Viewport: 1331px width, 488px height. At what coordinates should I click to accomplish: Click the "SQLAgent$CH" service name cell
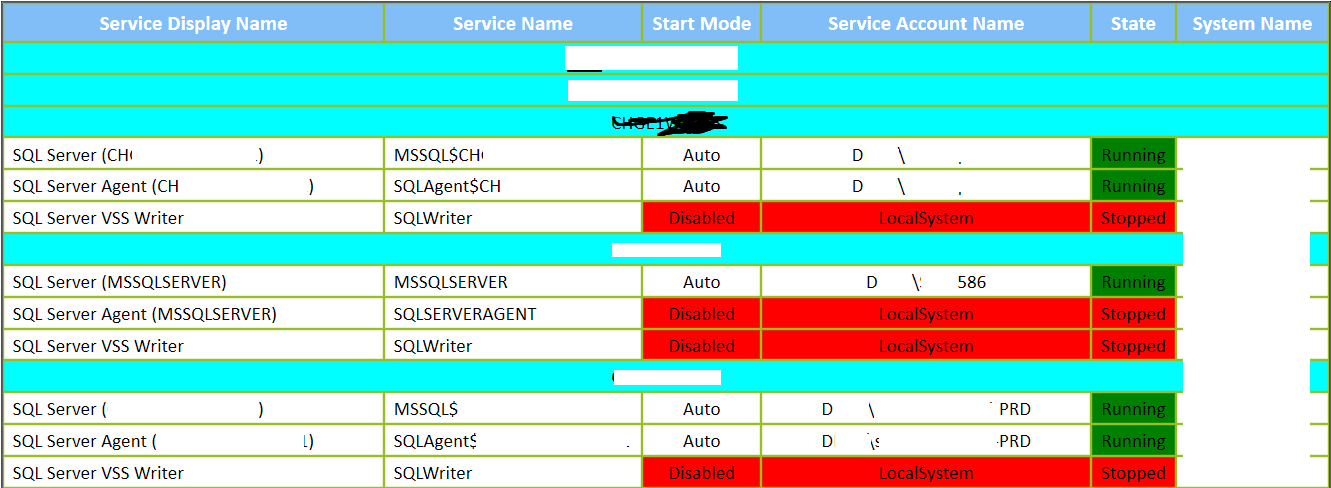(x=513, y=186)
